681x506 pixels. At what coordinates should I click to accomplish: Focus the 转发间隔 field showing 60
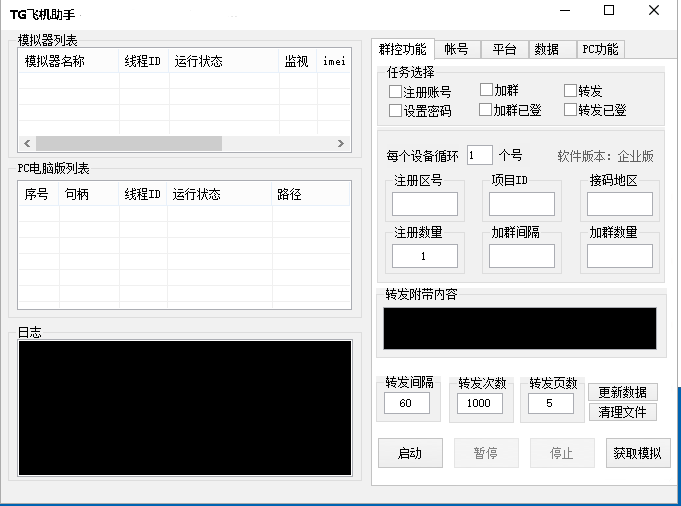coord(406,403)
